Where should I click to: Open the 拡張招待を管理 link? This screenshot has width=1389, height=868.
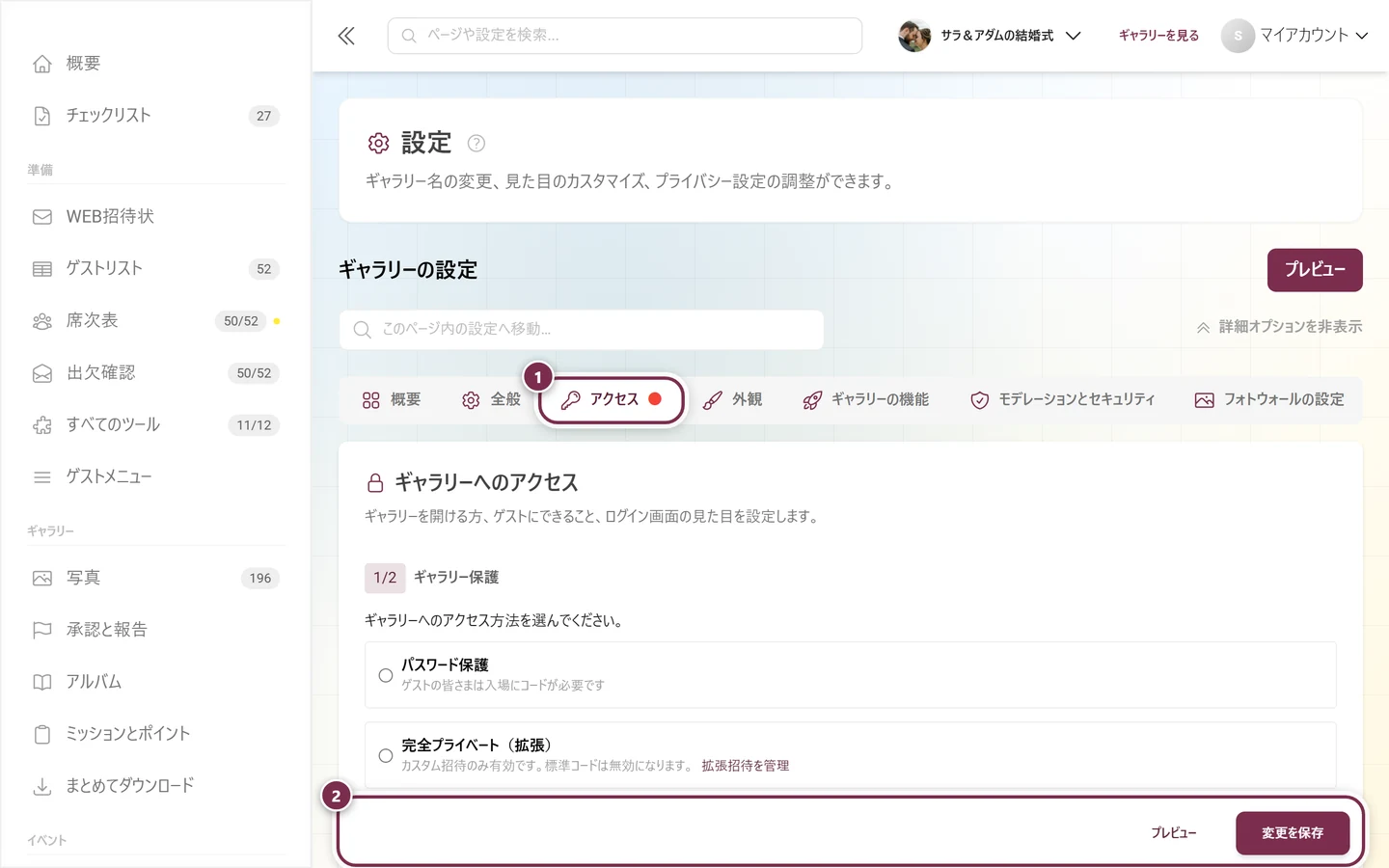pos(746,766)
